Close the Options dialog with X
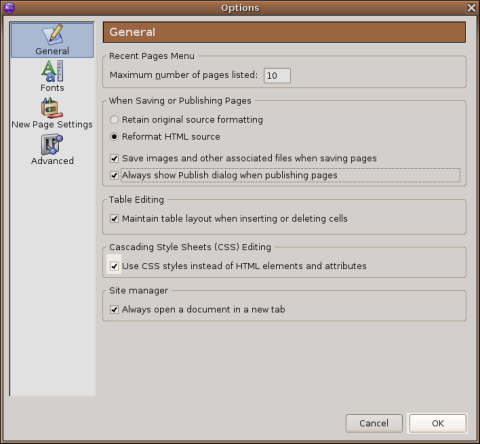 click(x=471, y=8)
